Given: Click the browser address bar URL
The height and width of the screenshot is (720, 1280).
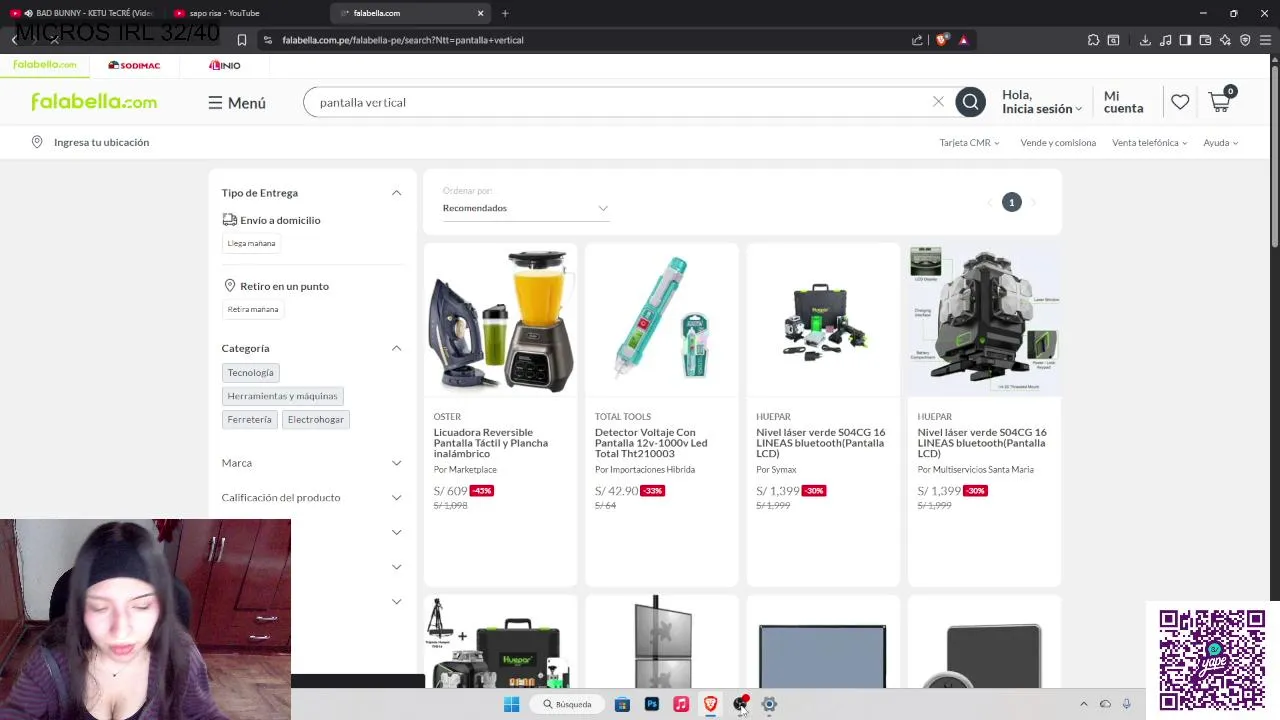Looking at the screenshot, I should pyautogui.click(x=402, y=40).
